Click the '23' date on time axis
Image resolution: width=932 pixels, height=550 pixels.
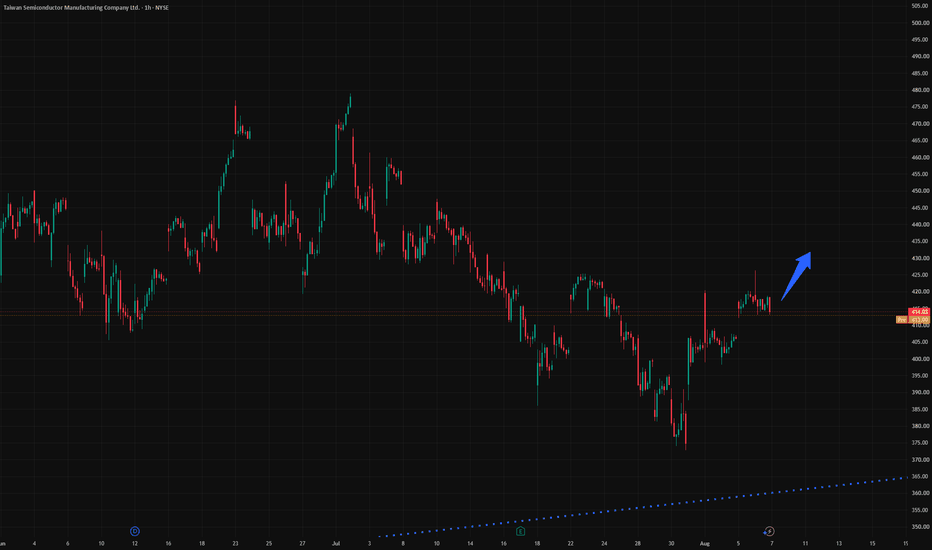[235, 543]
